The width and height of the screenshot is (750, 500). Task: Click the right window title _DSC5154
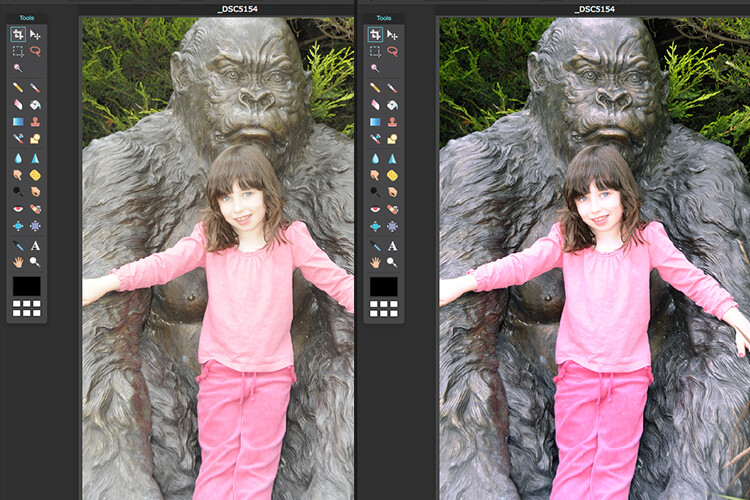click(595, 9)
